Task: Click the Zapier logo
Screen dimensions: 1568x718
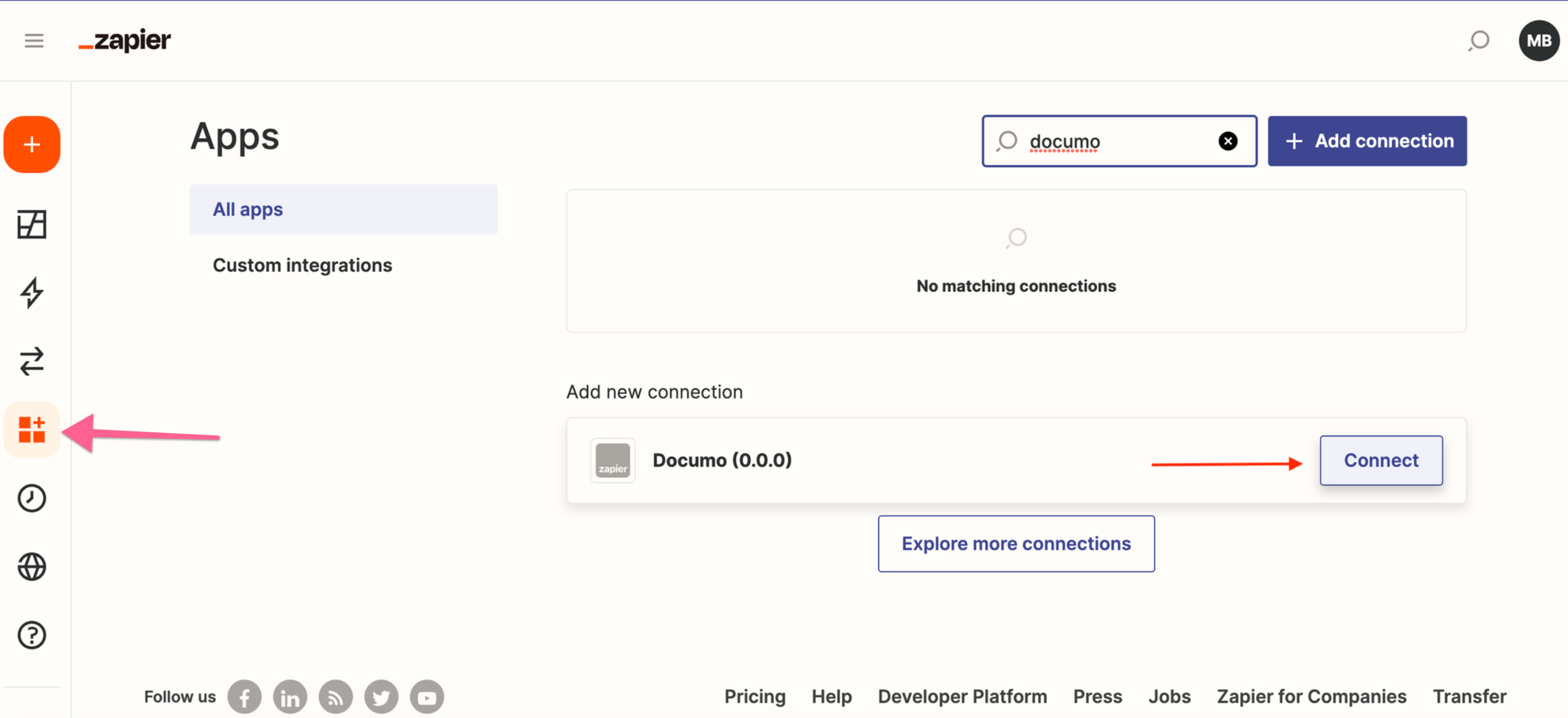Action: pyautogui.click(x=125, y=41)
